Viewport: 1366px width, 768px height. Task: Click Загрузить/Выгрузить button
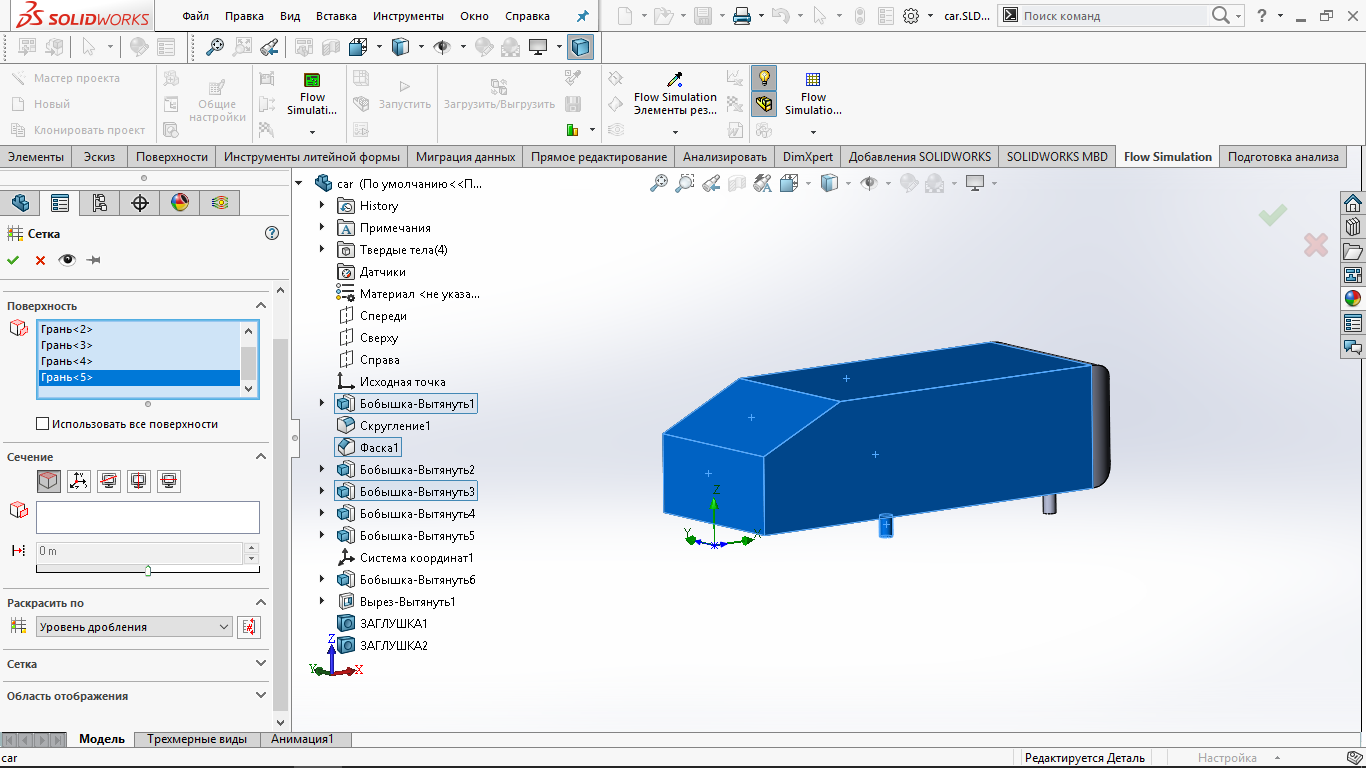pos(499,96)
